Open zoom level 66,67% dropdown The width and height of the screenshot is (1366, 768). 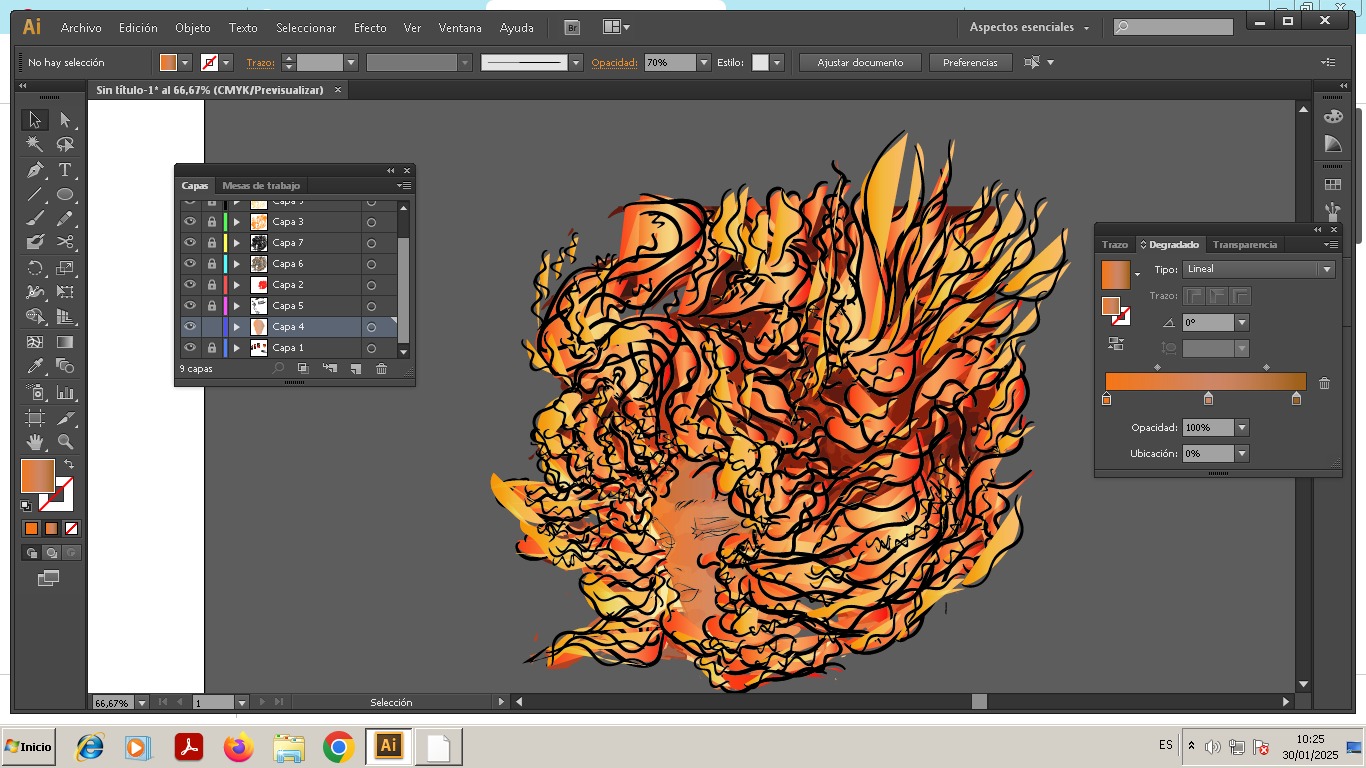pos(142,703)
